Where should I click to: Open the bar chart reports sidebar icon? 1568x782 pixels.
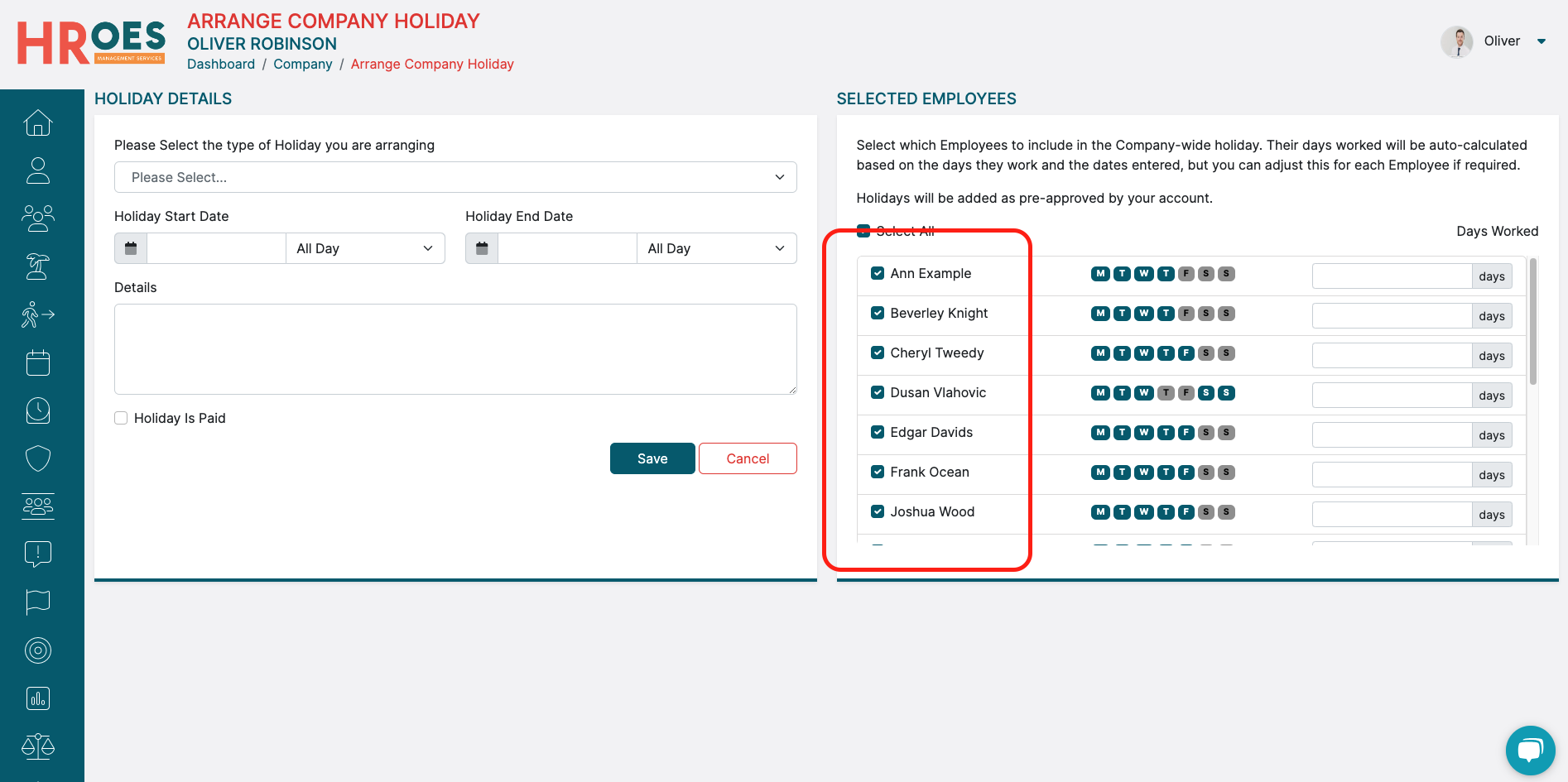point(38,698)
